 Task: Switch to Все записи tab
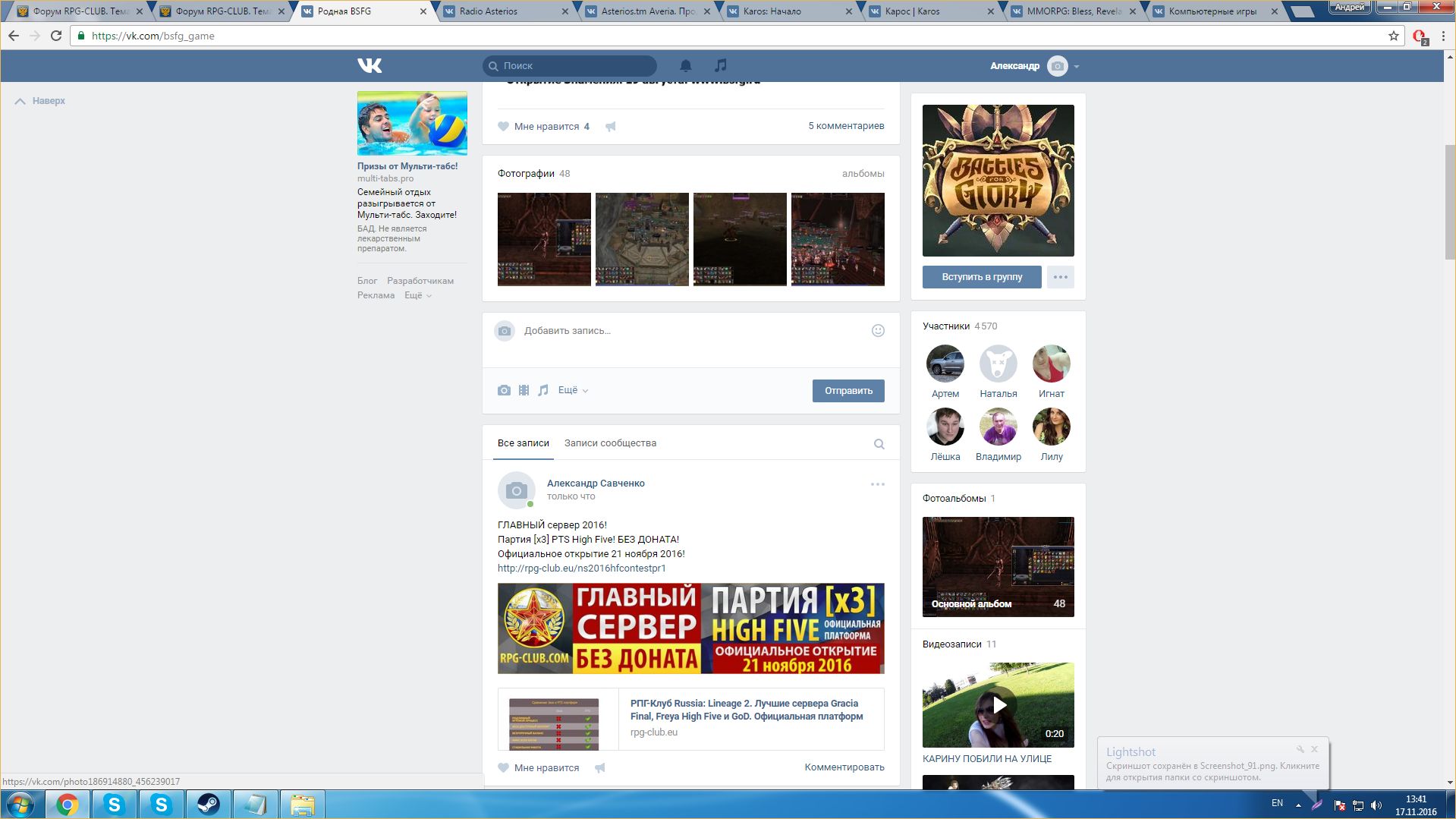[x=523, y=443]
